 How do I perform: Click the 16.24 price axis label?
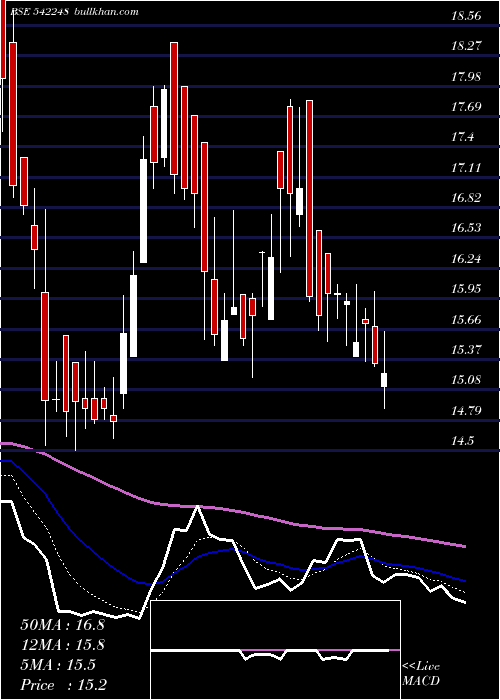click(466, 258)
